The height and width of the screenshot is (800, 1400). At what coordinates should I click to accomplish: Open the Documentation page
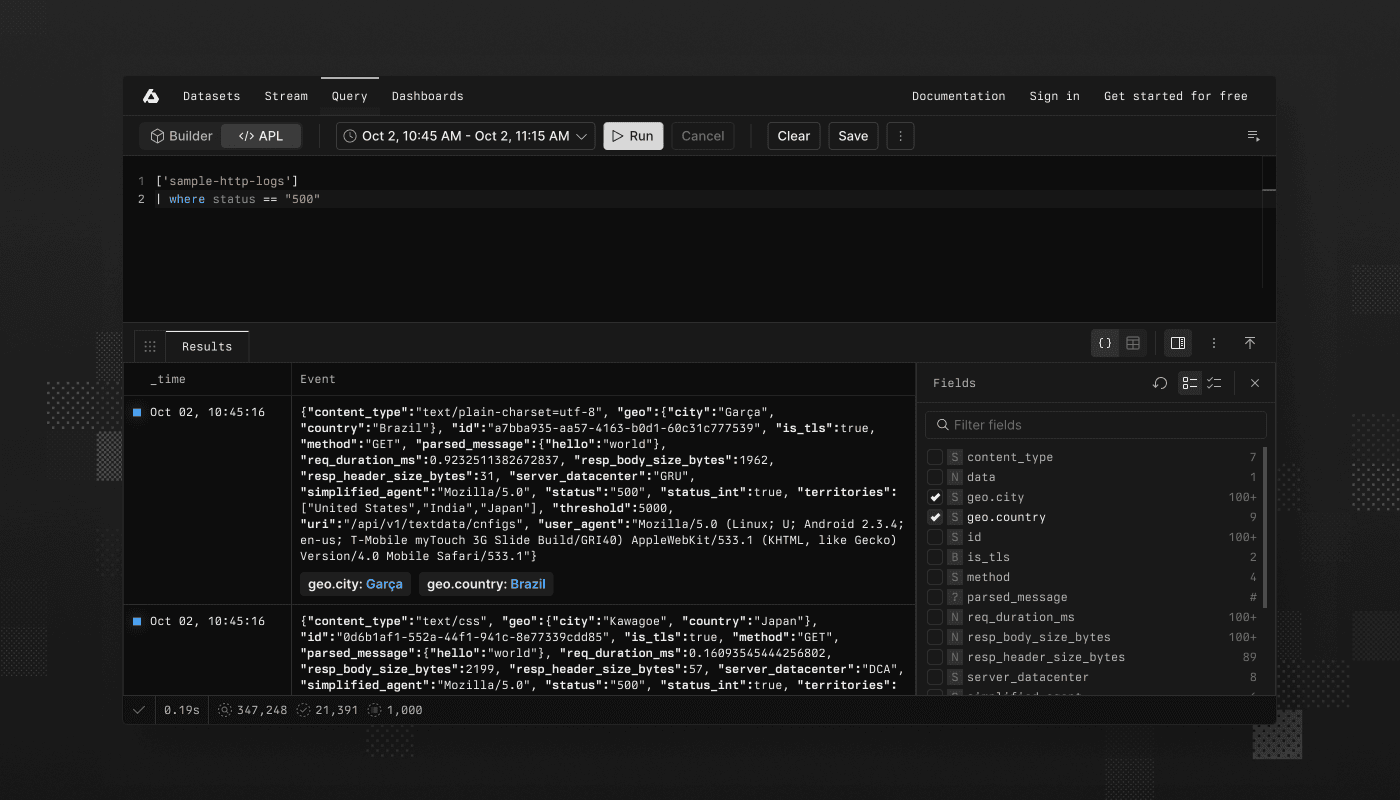(958, 95)
